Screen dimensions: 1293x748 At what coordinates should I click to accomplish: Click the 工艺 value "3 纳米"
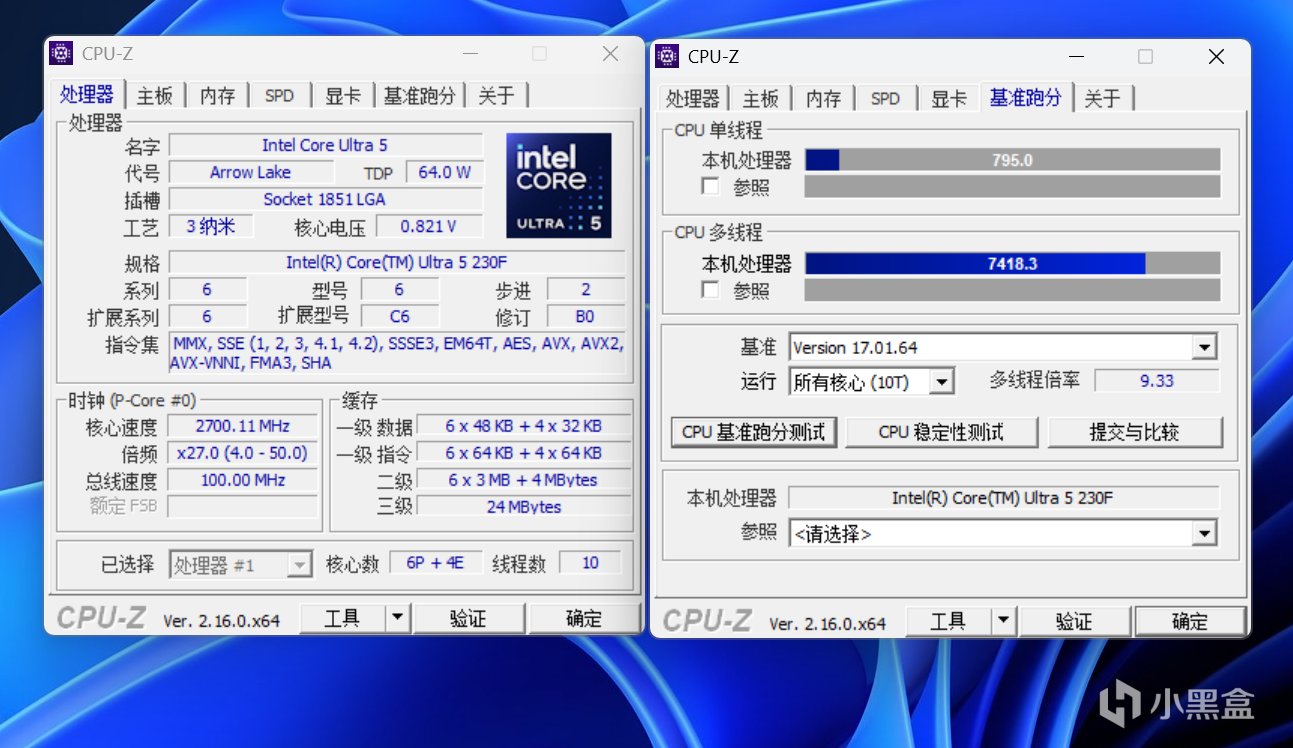tap(211, 226)
